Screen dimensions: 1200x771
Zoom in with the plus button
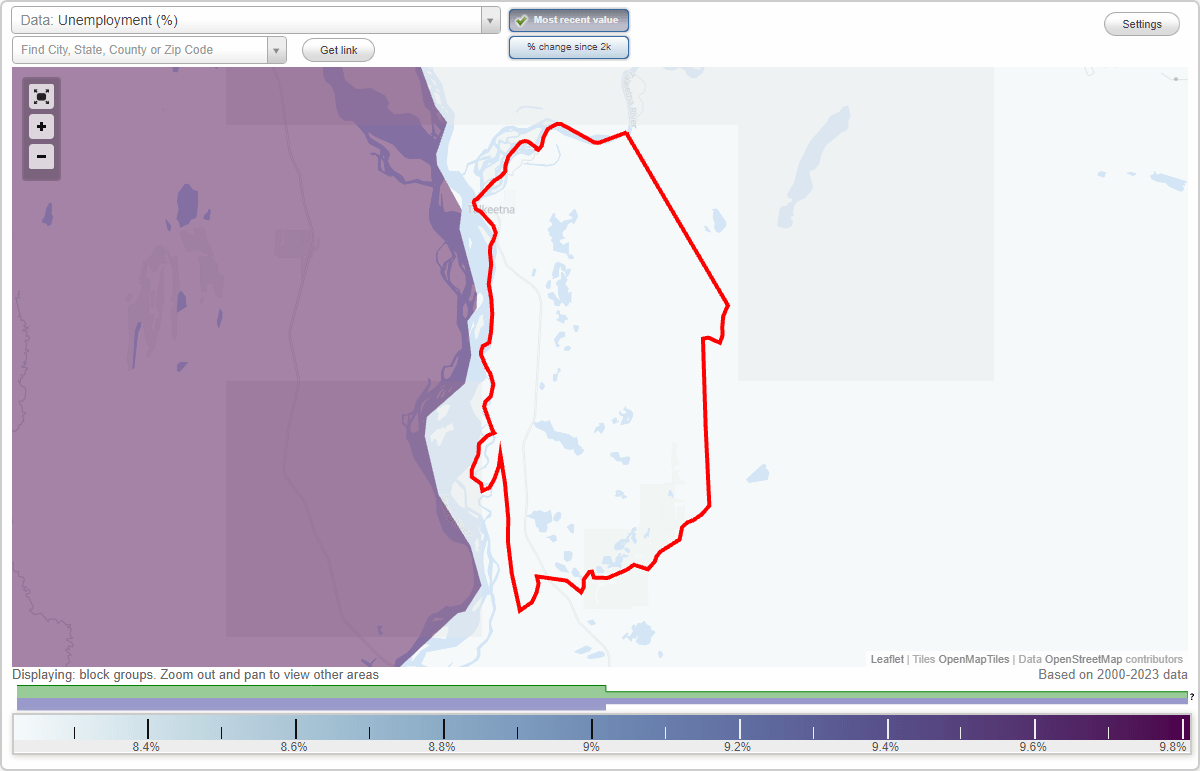coord(41,127)
